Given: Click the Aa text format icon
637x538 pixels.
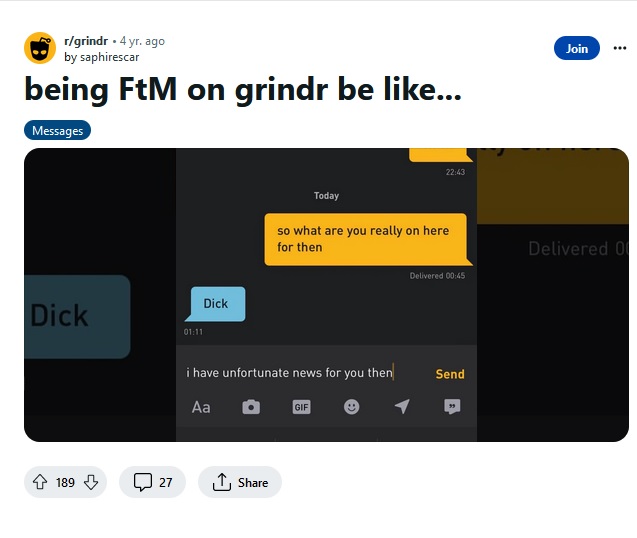Looking at the screenshot, I should tap(201, 407).
